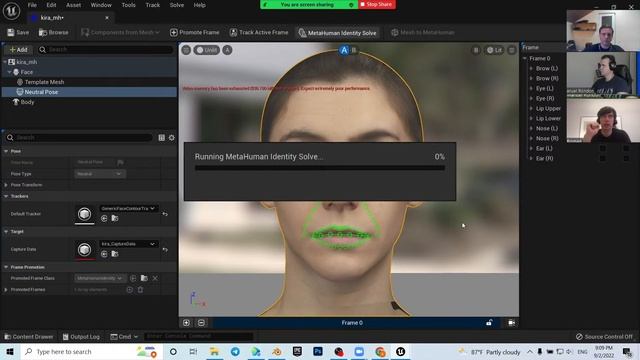This screenshot has height=360, width=640.
Task: Focus the tree panel search field
Action: [106, 49]
